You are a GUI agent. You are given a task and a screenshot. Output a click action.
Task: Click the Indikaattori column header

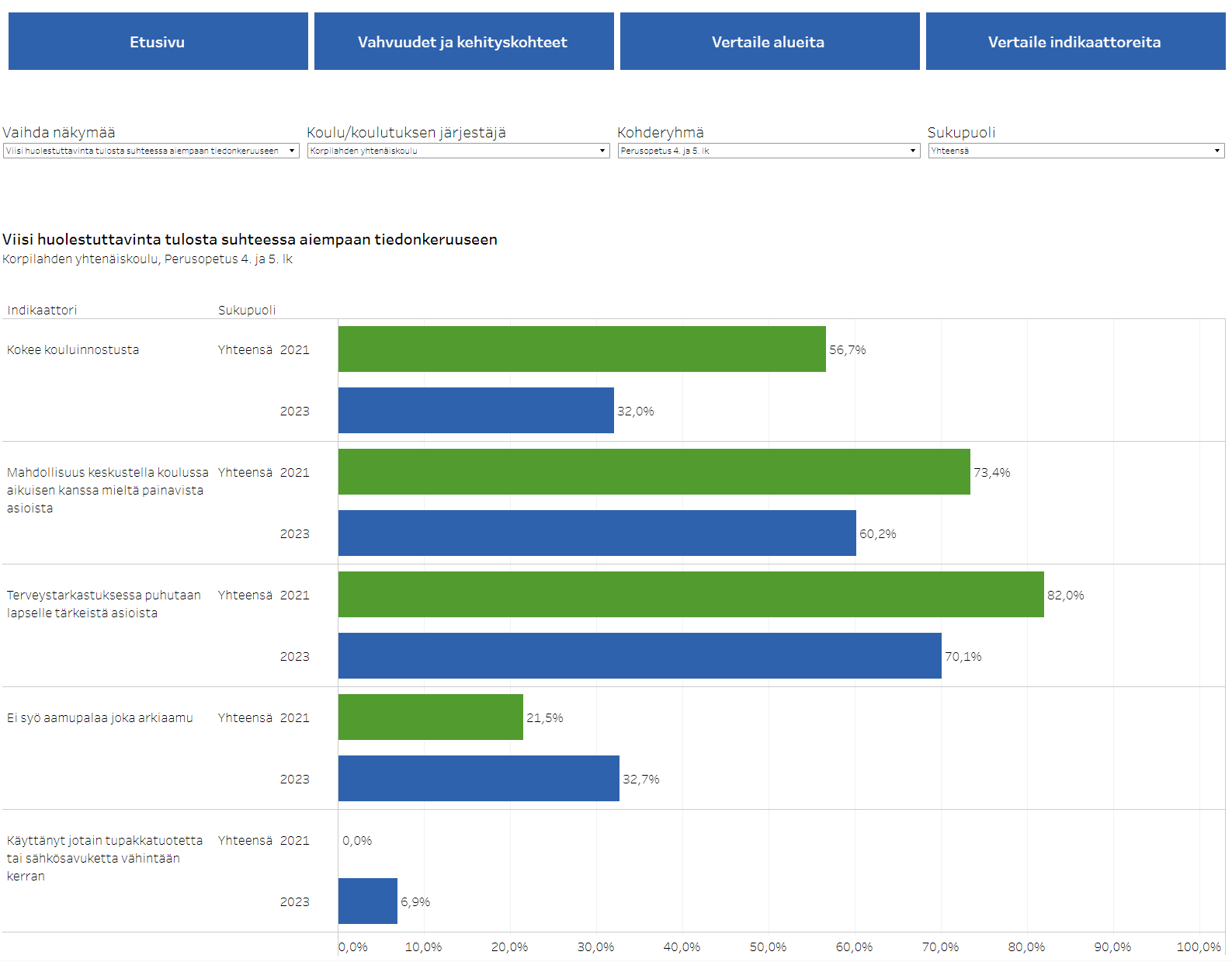(42, 310)
